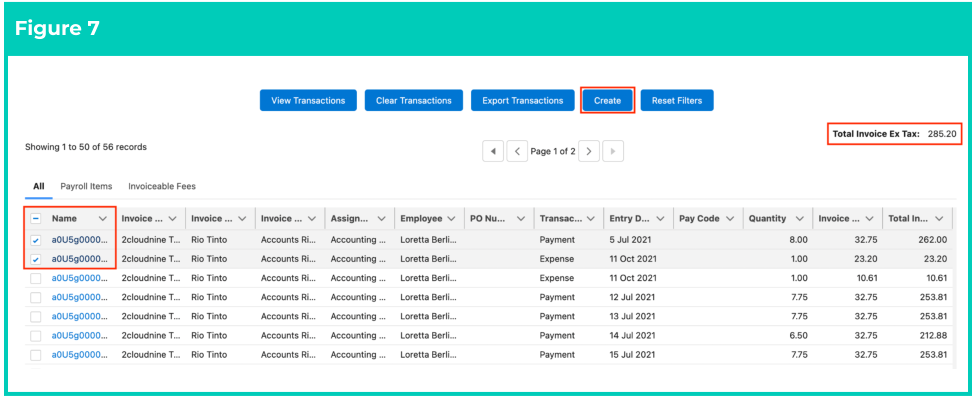This screenshot has height=398, width=976.
Task: Open the Entry D... column dropdown arrow
Action: click(660, 219)
